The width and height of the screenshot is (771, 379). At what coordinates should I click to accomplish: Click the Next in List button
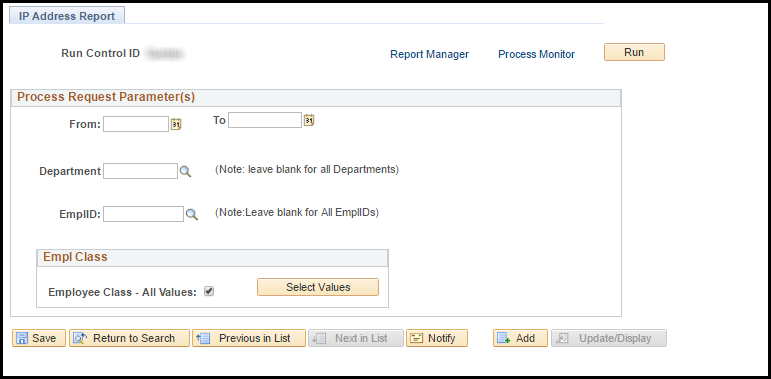(x=356, y=338)
